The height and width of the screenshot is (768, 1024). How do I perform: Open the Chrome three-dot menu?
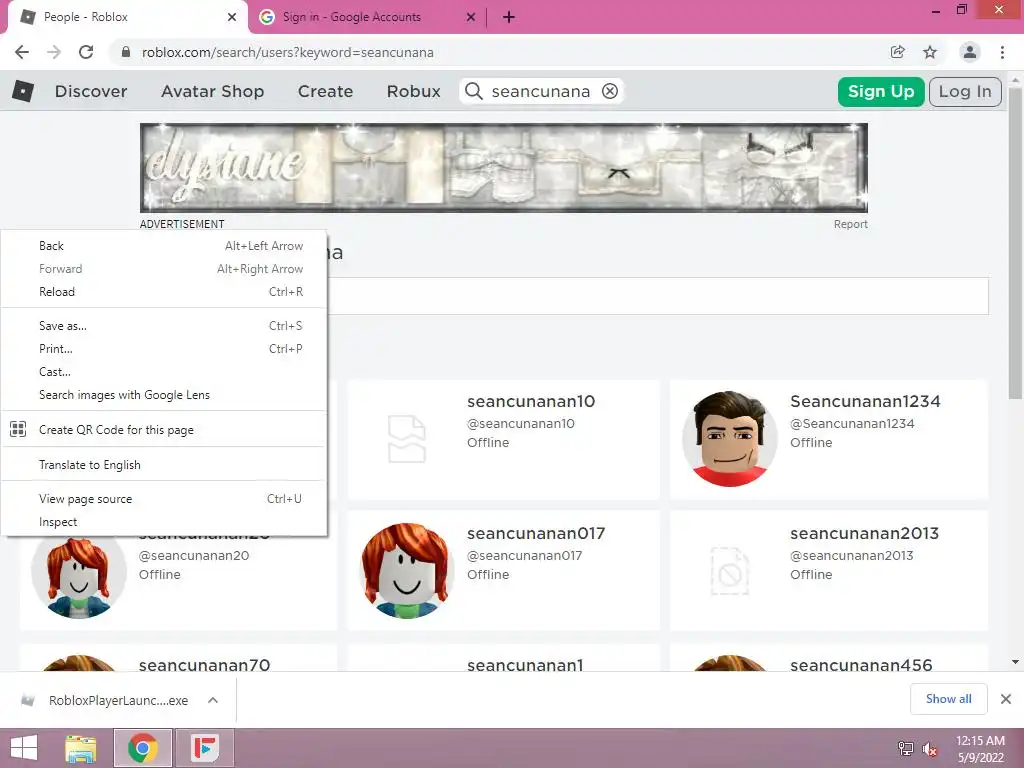[x=1002, y=52]
